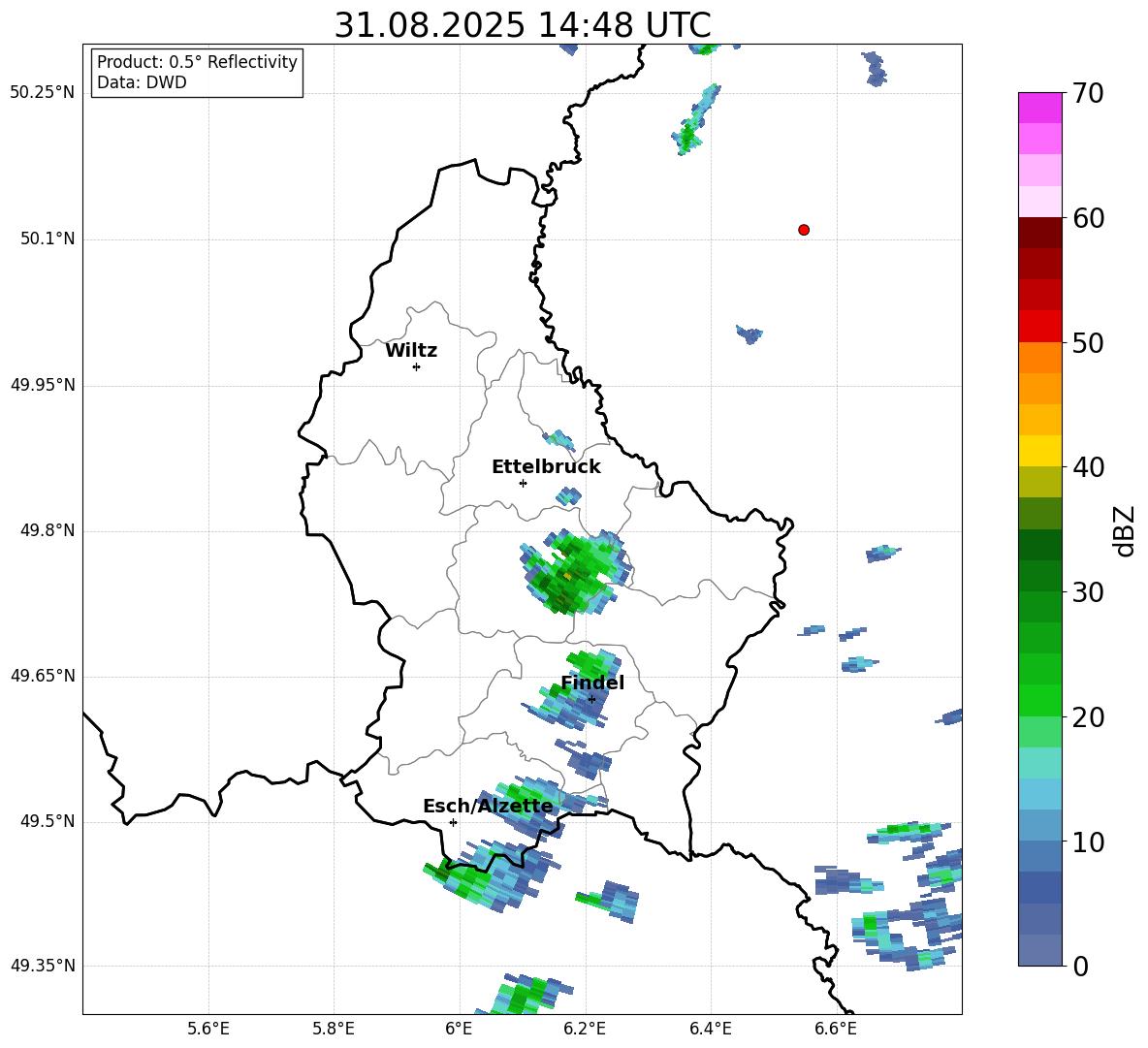Click the 10 label on the colorbar

1087,842
